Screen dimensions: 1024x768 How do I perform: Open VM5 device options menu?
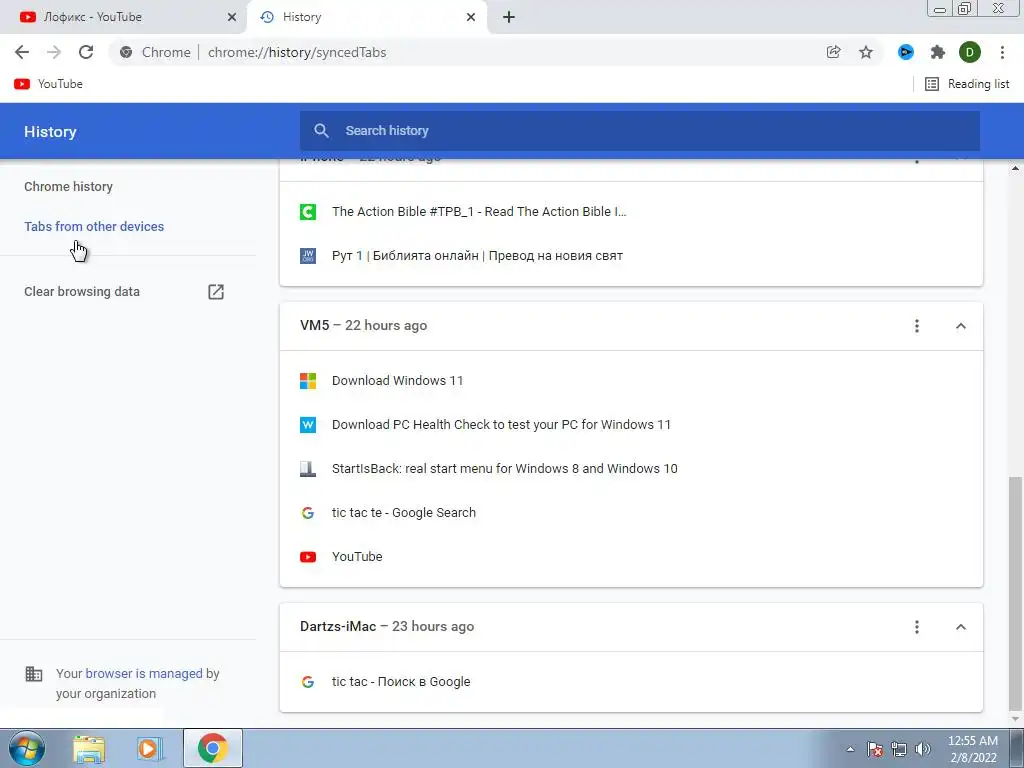point(917,326)
